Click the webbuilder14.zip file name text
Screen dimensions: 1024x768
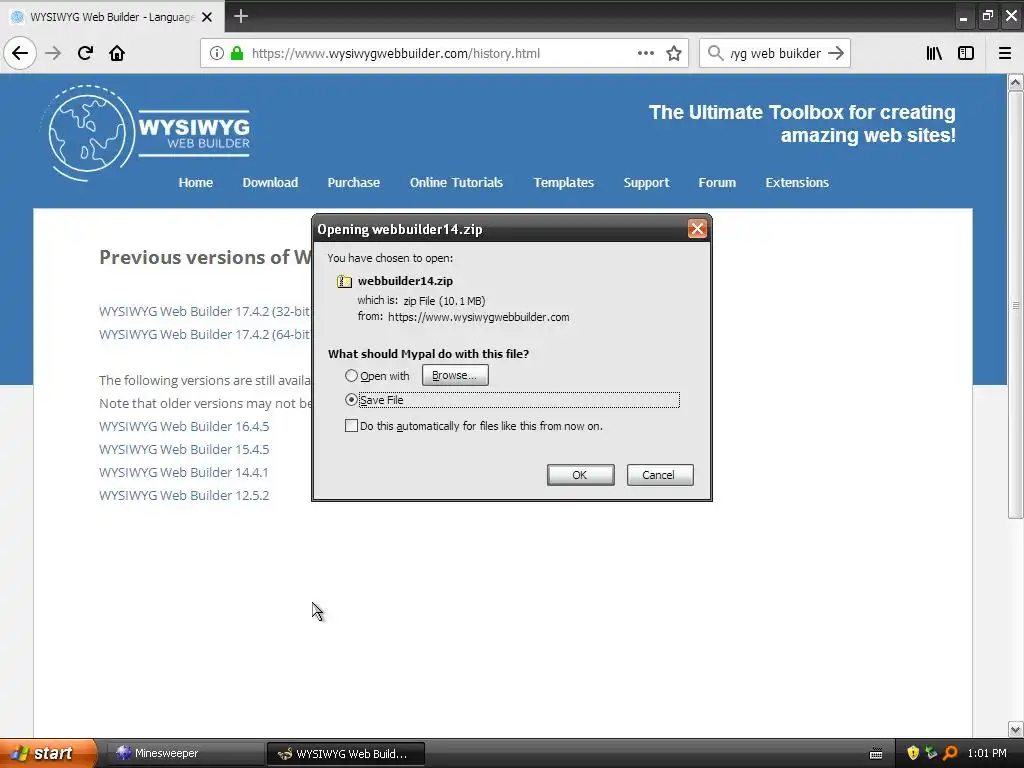tap(405, 281)
